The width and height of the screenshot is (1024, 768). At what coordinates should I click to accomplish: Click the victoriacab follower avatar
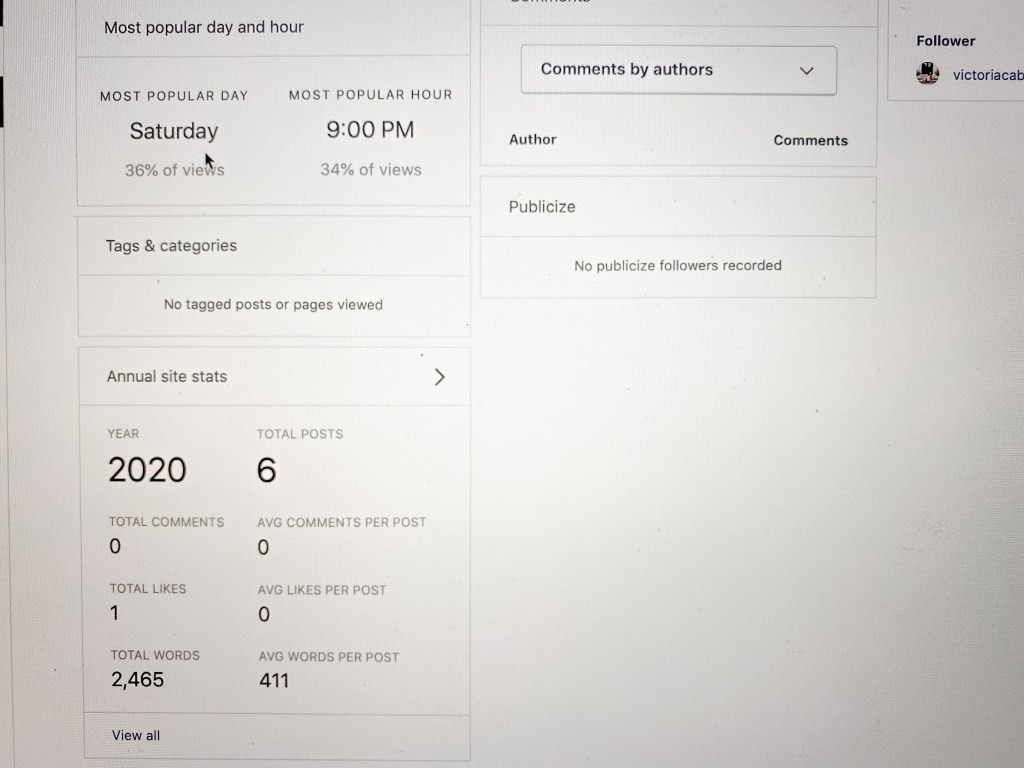coord(927,73)
